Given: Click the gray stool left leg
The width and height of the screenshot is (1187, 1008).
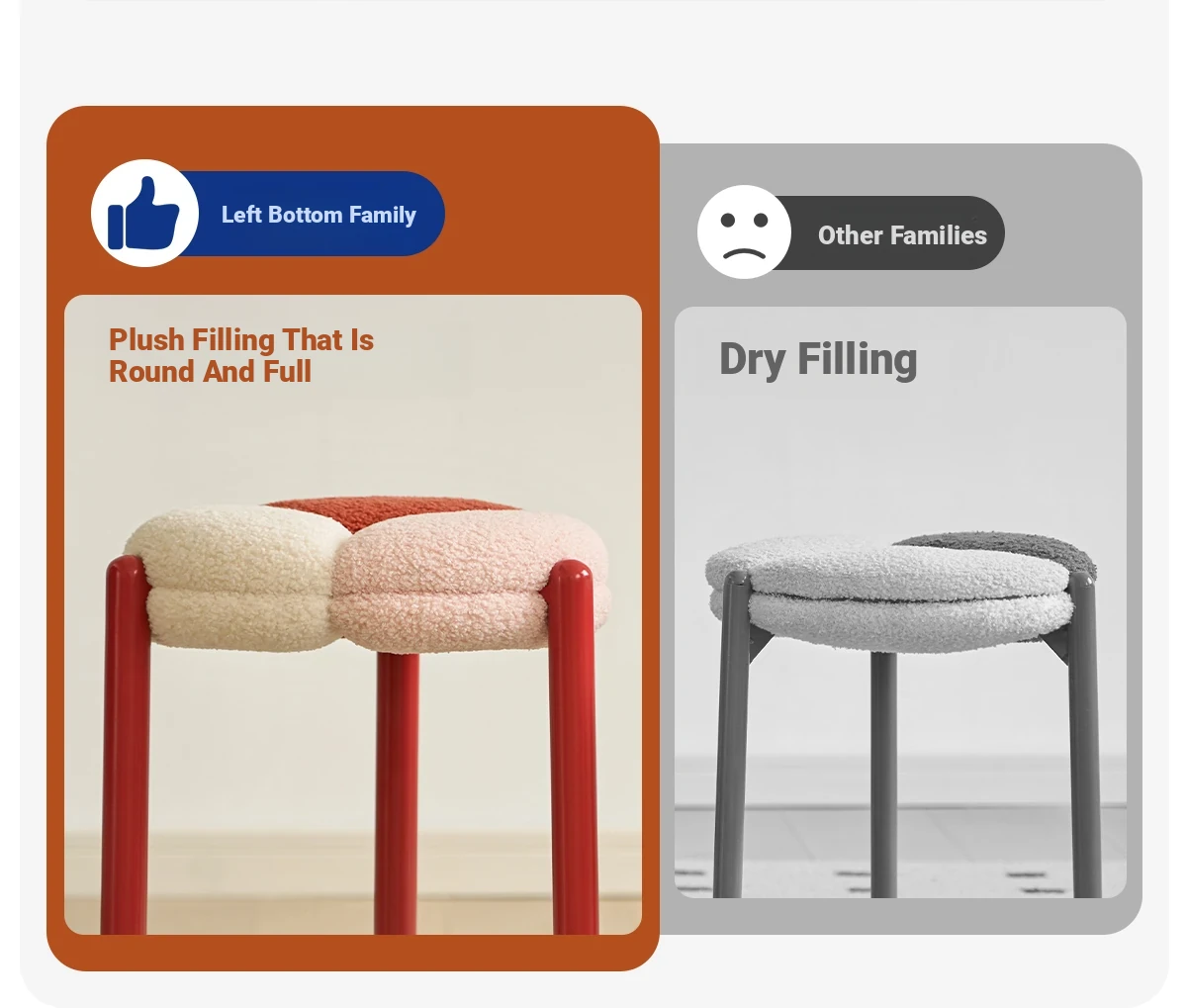Looking at the screenshot, I should tap(733, 736).
